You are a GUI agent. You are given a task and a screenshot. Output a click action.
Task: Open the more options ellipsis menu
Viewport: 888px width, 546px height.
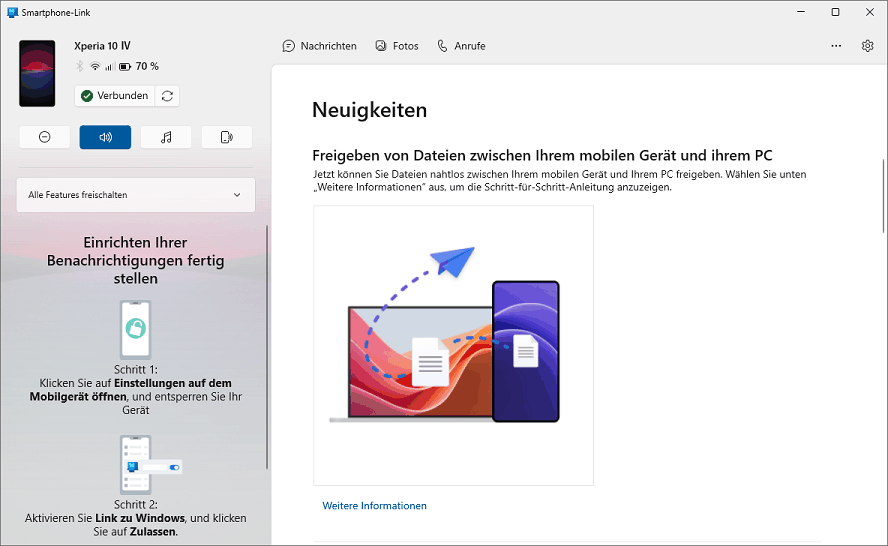(x=836, y=46)
